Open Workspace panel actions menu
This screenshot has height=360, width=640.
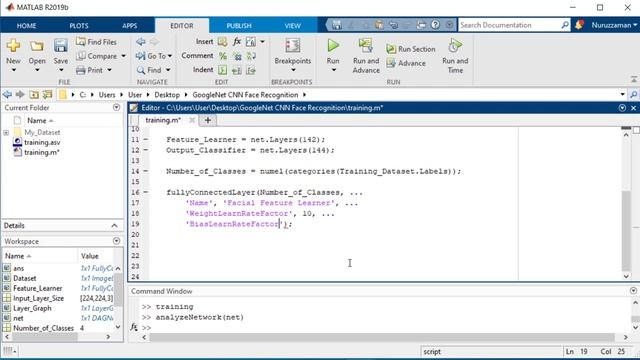tap(116, 241)
